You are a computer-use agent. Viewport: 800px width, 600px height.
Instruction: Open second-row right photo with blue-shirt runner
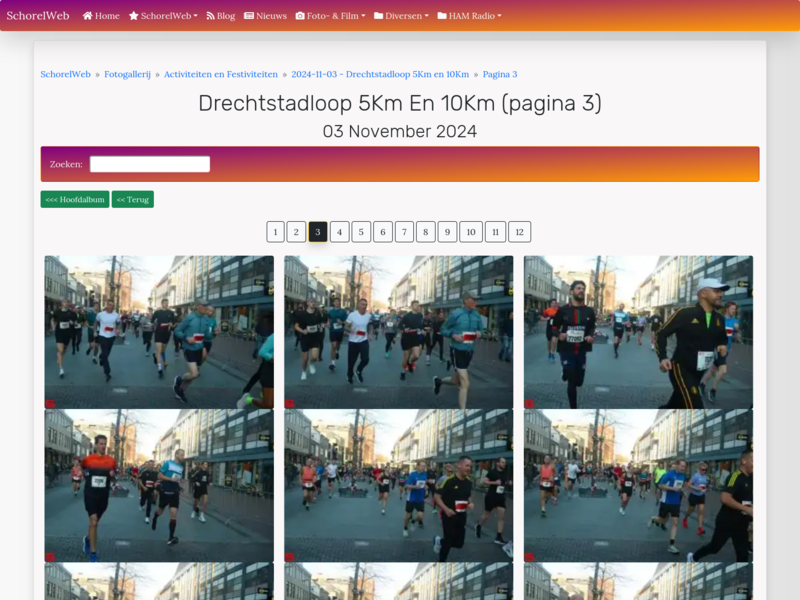click(x=638, y=486)
